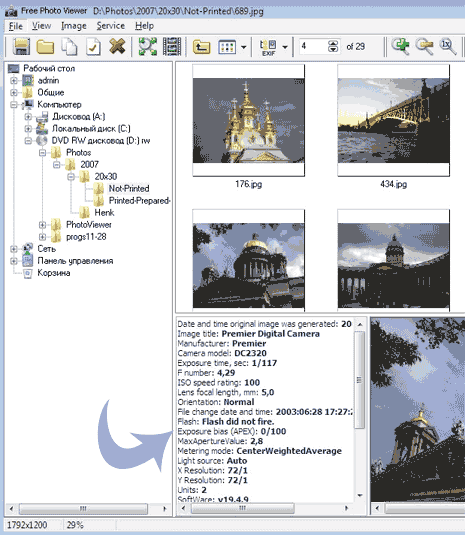Click the image number field showing 4

coord(313,46)
